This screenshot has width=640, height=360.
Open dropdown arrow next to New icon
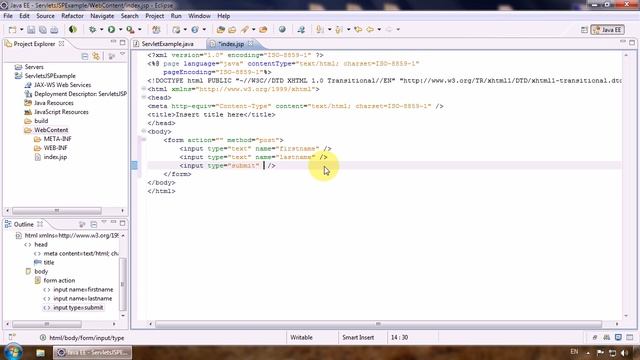(21, 30)
